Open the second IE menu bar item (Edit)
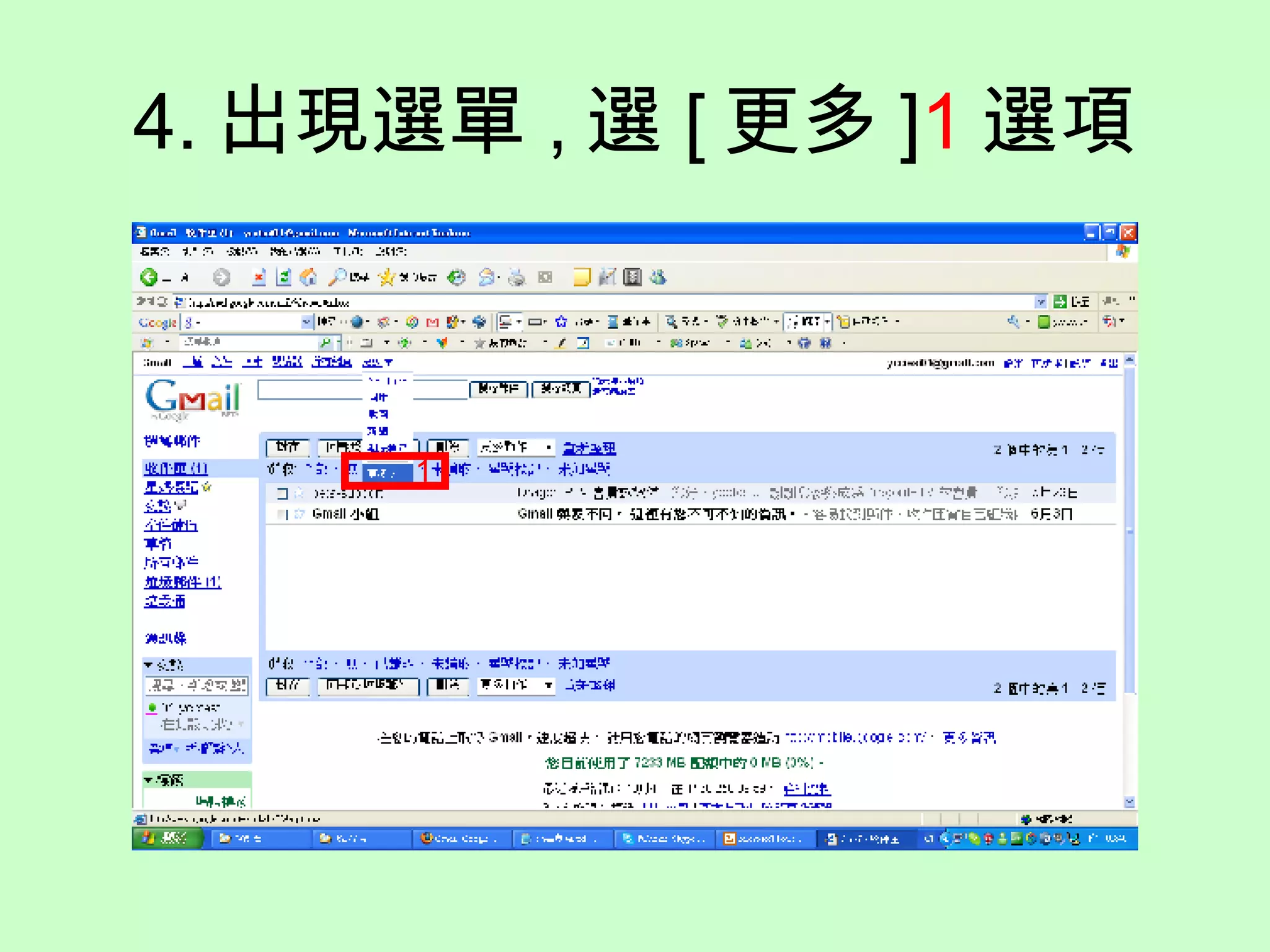 [x=198, y=252]
